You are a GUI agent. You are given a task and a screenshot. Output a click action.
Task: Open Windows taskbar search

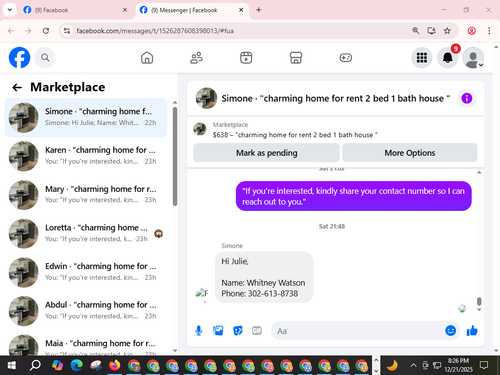point(35,366)
